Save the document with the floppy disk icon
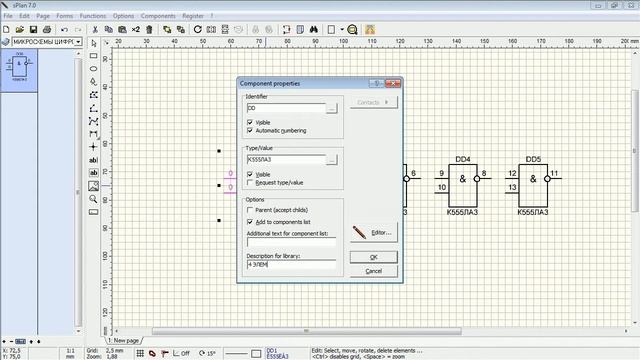The image size is (640, 360). click(33, 29)
